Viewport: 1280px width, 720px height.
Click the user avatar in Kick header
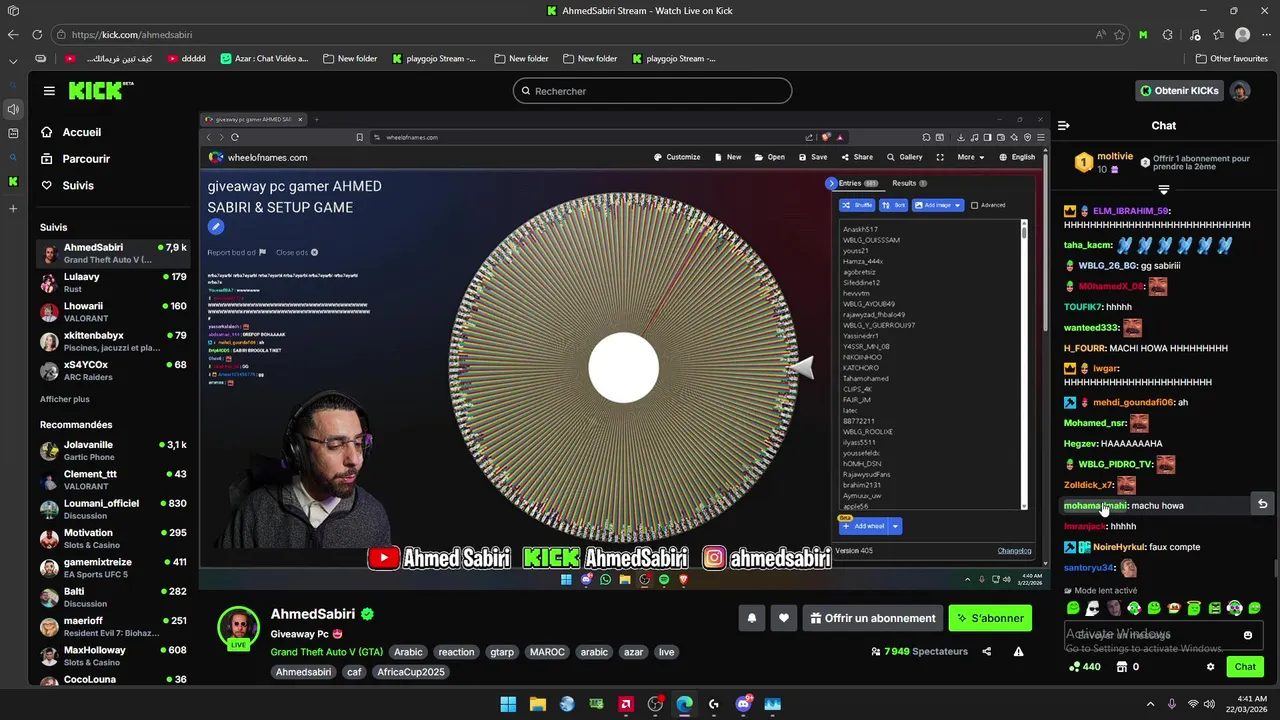[x=1240, y=91]
